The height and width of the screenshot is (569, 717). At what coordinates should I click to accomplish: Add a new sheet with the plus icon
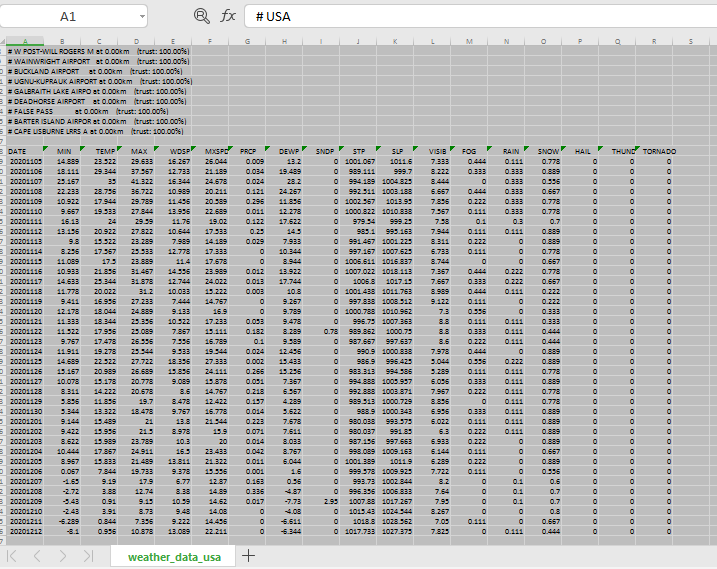(x=248, y=556)
